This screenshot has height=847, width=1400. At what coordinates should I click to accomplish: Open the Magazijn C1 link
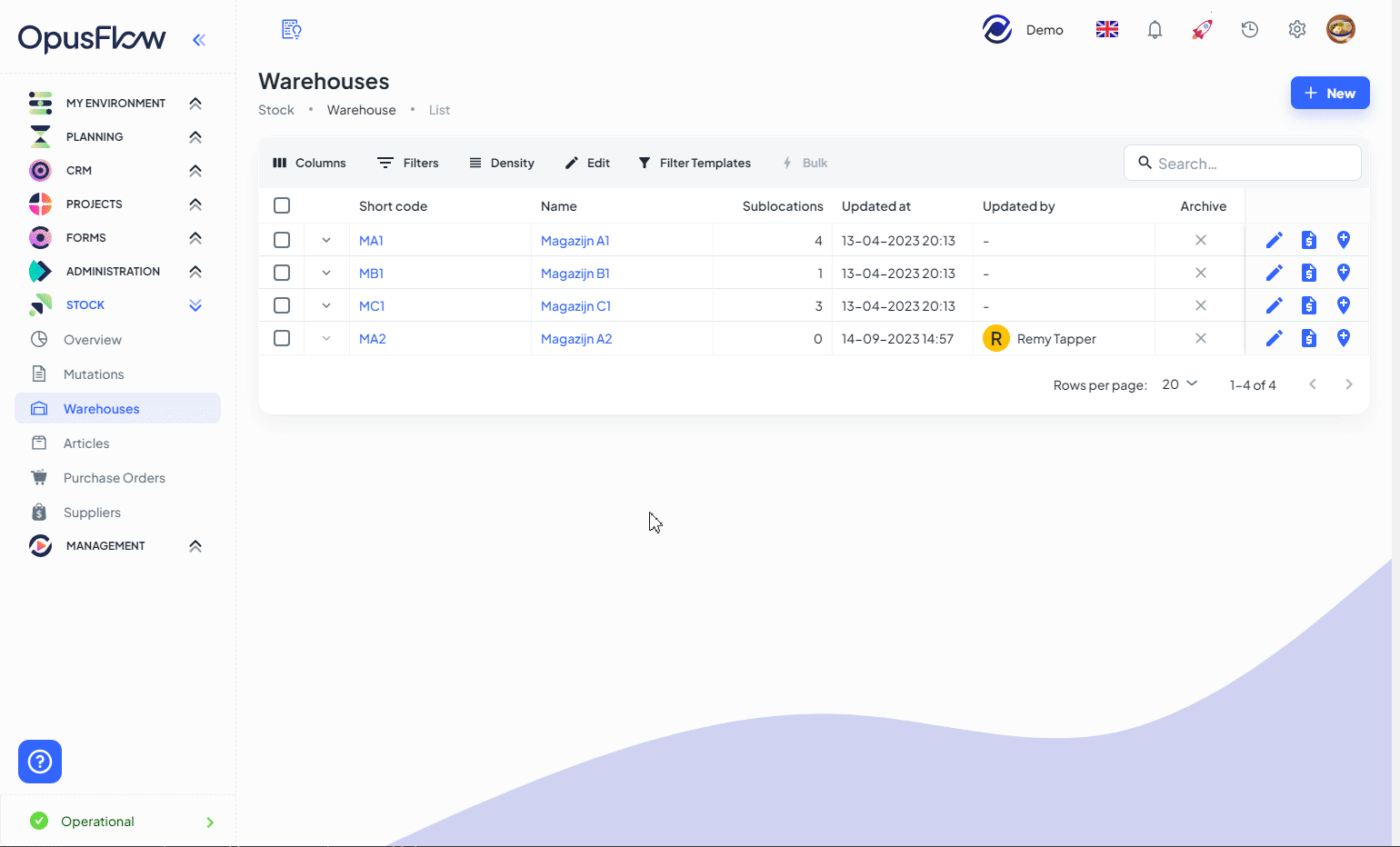(x=575, y=306)
